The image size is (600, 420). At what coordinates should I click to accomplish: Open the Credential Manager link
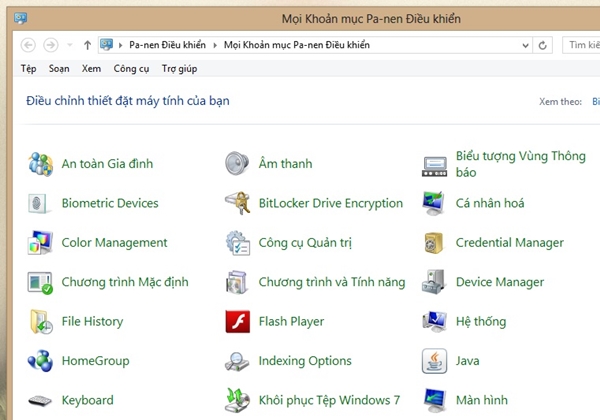[x=510, y=243]
